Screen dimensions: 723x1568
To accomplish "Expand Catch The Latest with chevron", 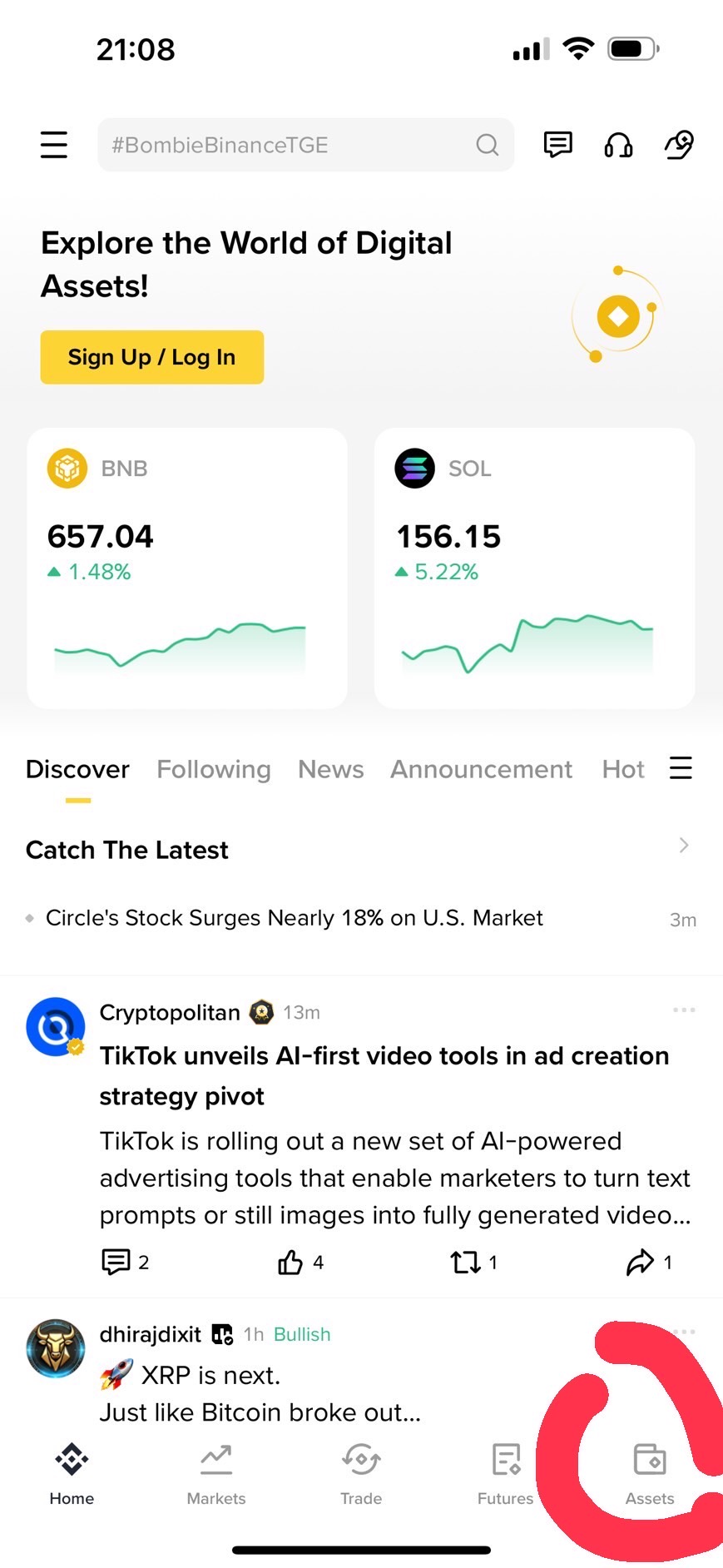I will 684,846.
